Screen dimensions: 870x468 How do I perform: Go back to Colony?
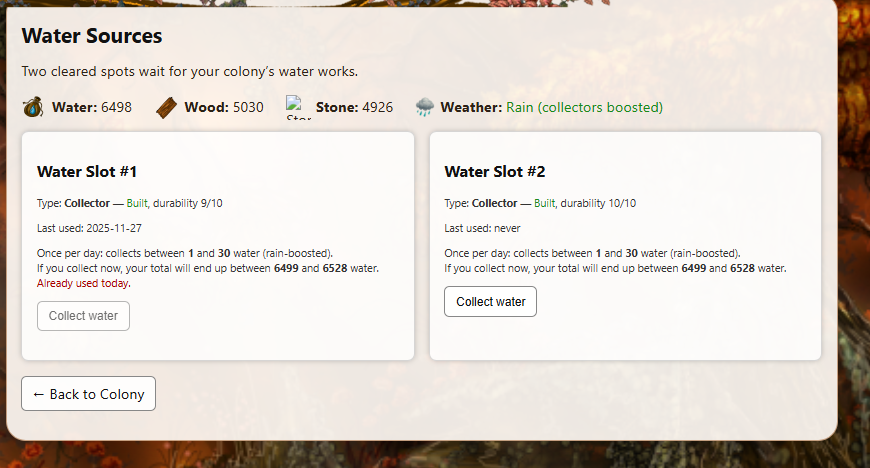(88, 394)
